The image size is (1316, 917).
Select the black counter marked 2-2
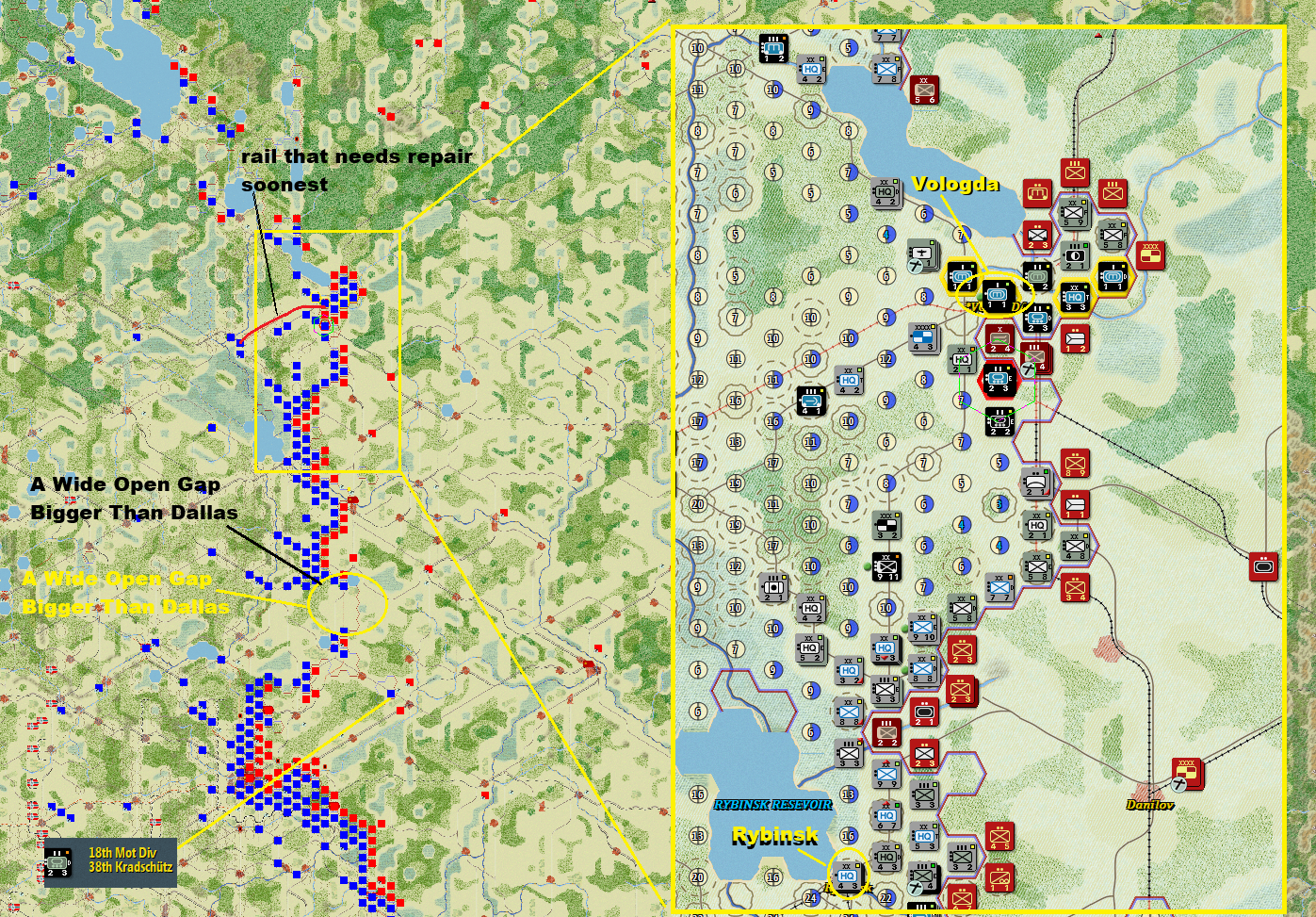(x=999, y=421)
